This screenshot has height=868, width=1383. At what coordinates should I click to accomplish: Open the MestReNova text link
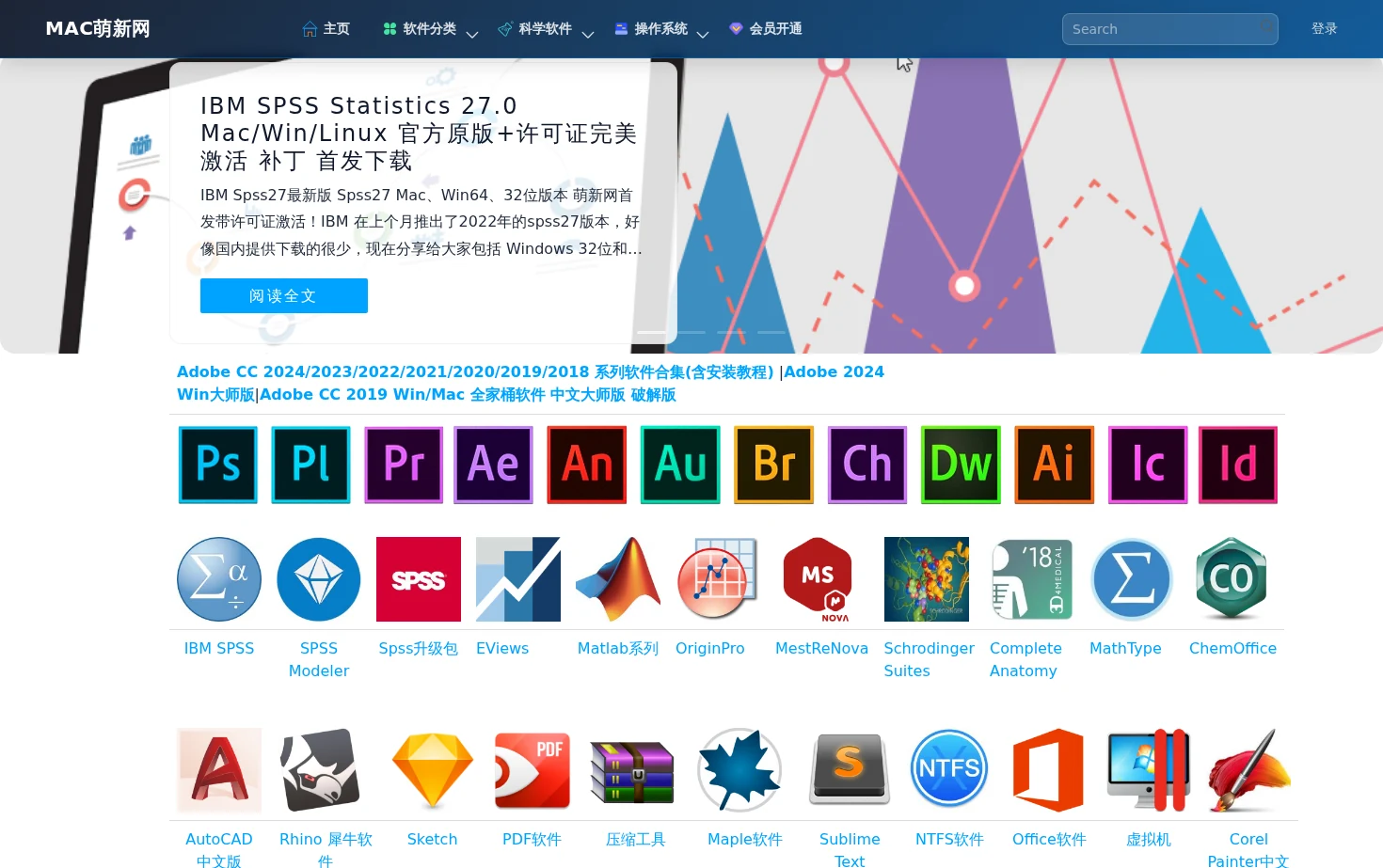click(x=821, y=649)
